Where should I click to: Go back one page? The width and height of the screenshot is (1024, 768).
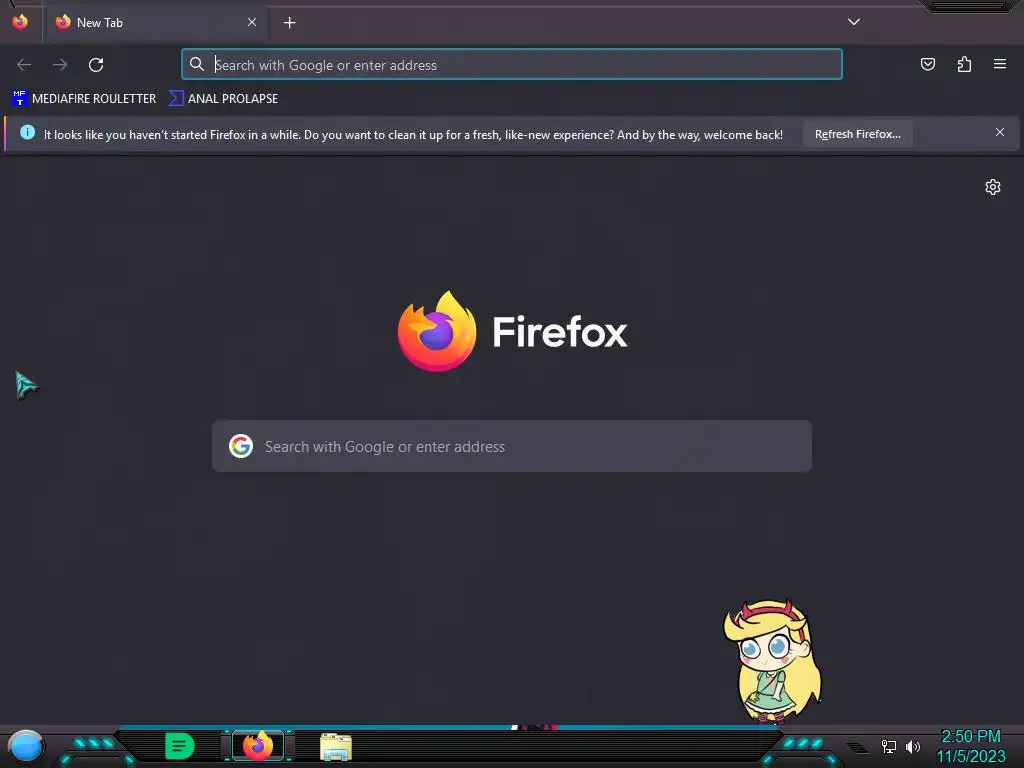24,65
